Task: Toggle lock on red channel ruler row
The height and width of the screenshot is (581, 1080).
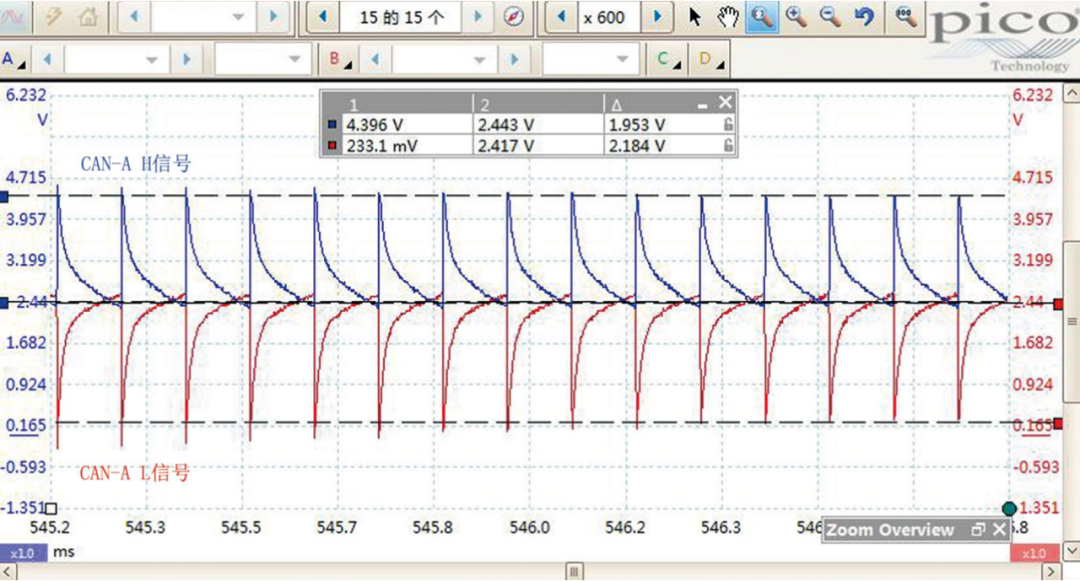Action: pyautogui.click(x=729, y=146)
